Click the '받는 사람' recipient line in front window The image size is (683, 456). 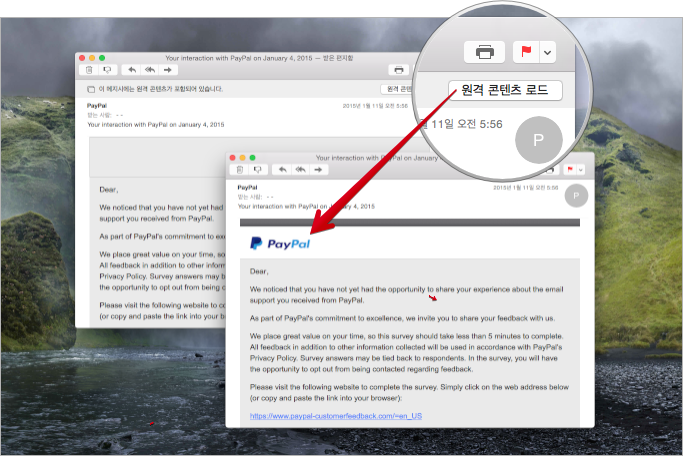pos(255,197)
